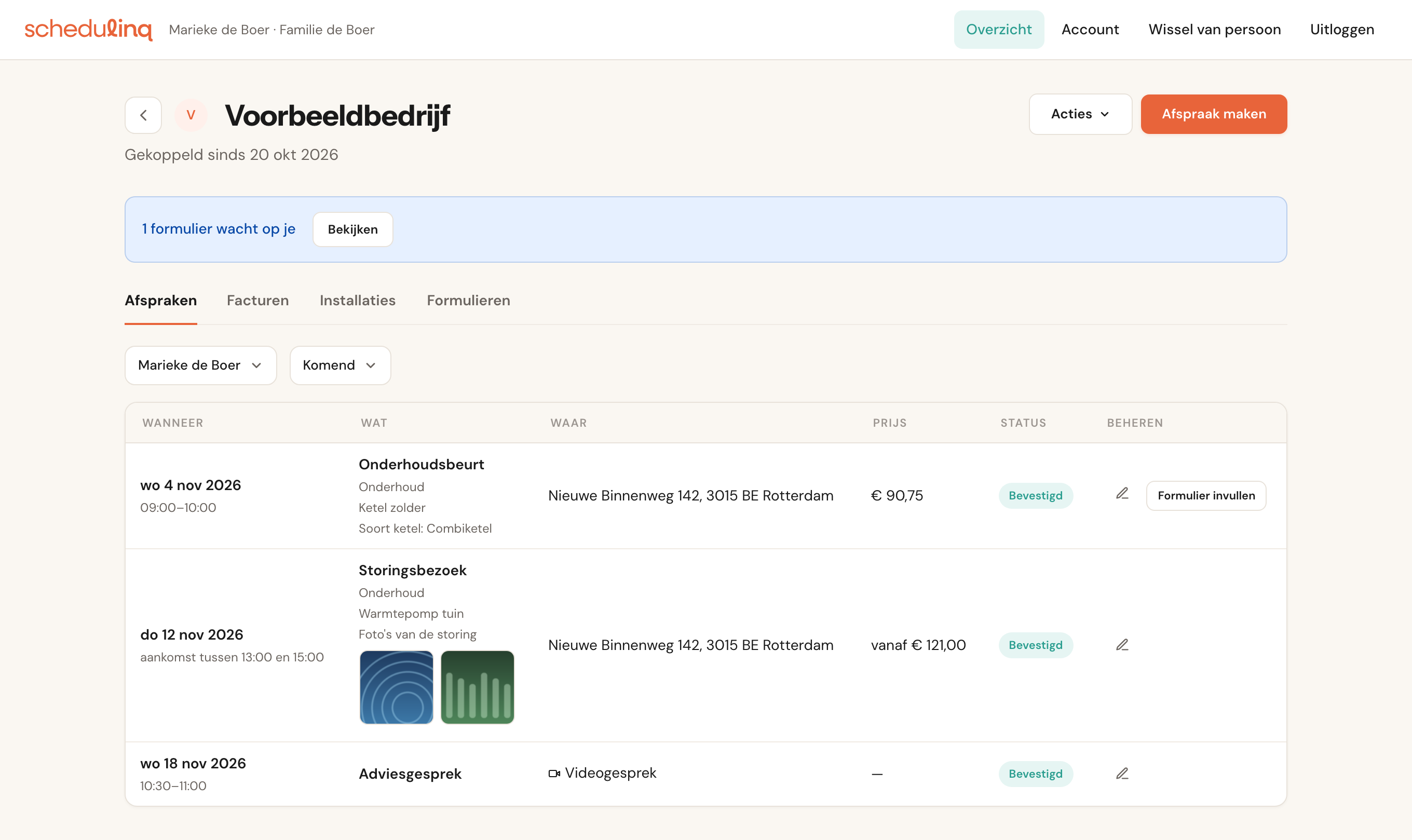This screenshot has height=840, width=1412.
Task: Edit the Onderhoudsbeurt appointment via pencil icon
Action: (x=1122, y=494)
